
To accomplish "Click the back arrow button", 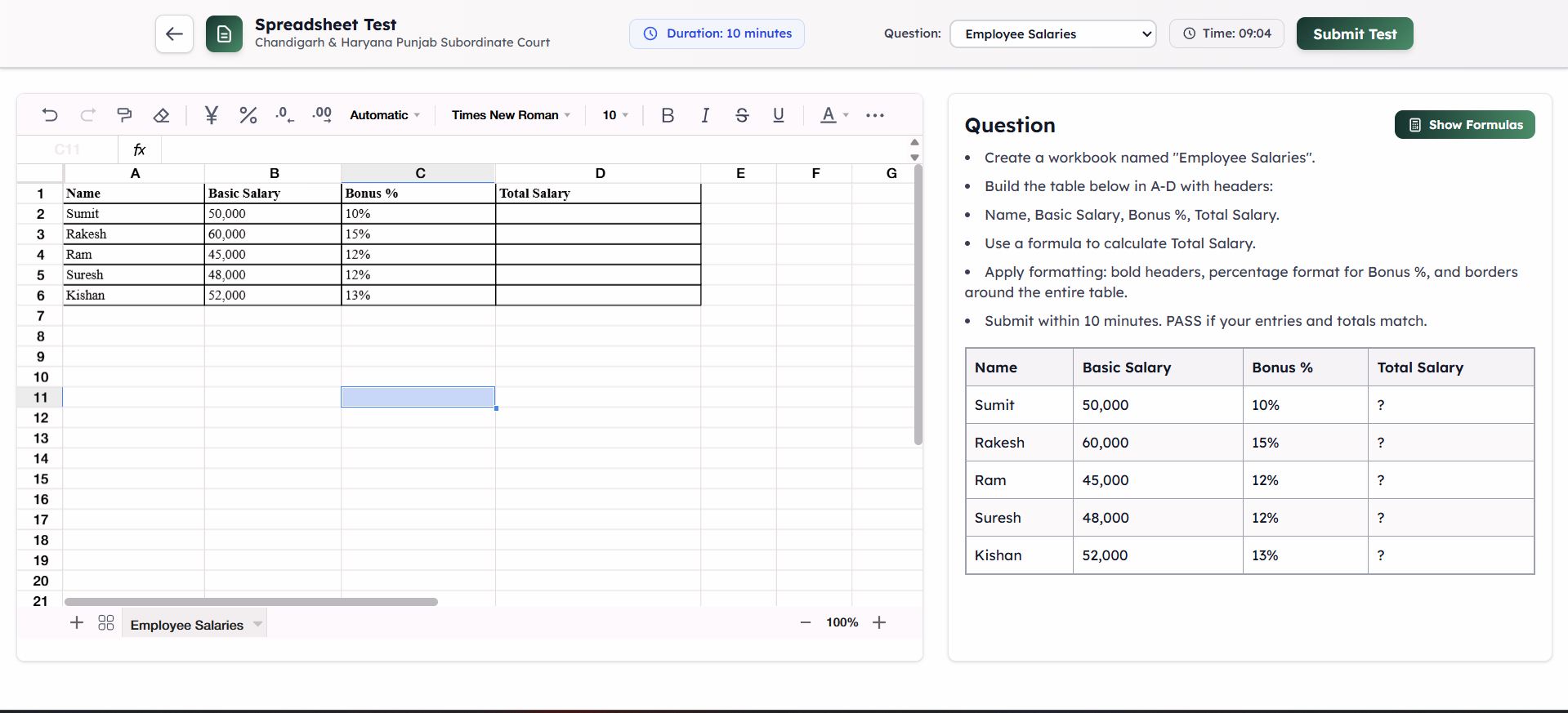I will (174, 33).
